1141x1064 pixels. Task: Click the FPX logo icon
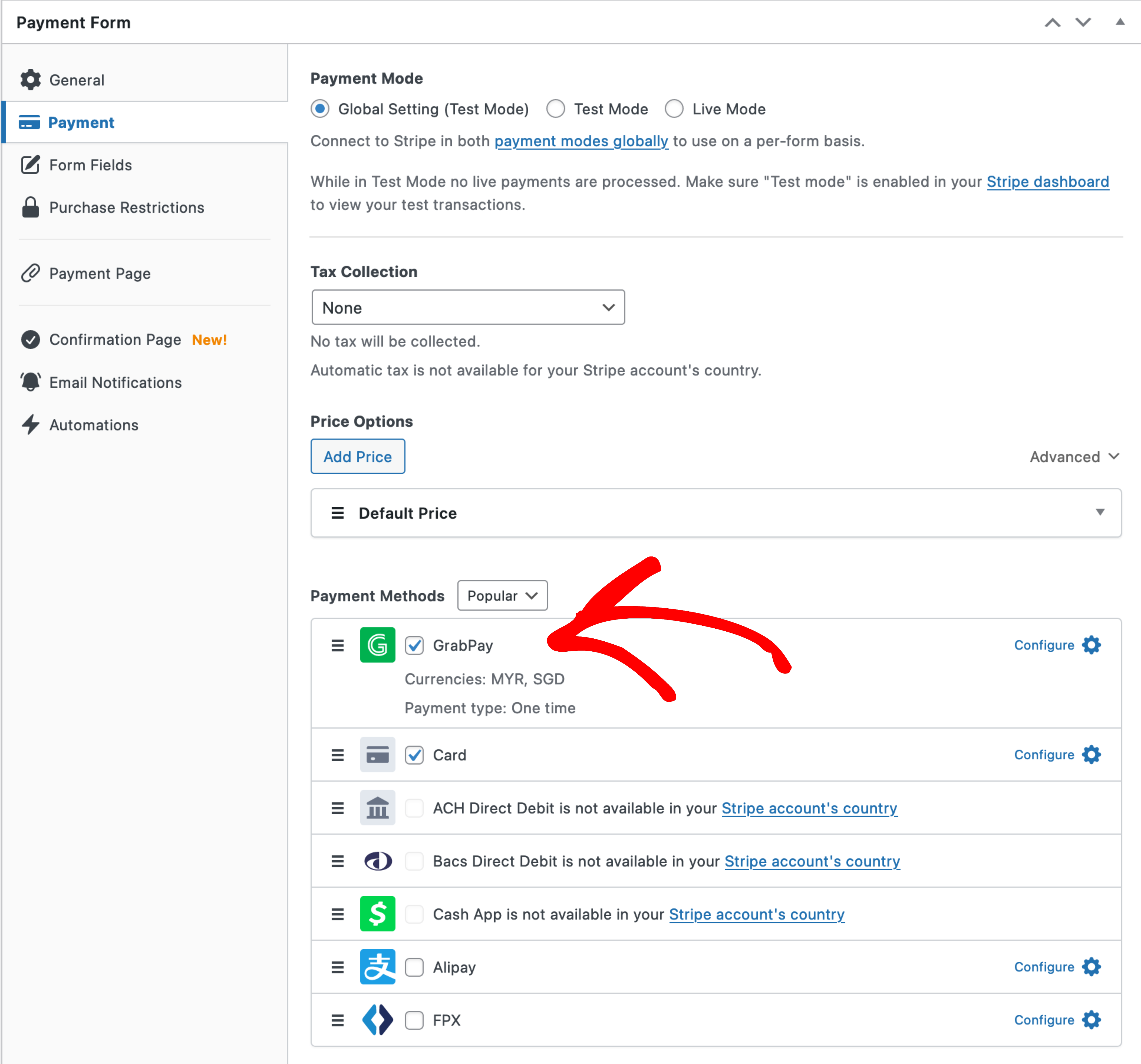pos(377,1020)
